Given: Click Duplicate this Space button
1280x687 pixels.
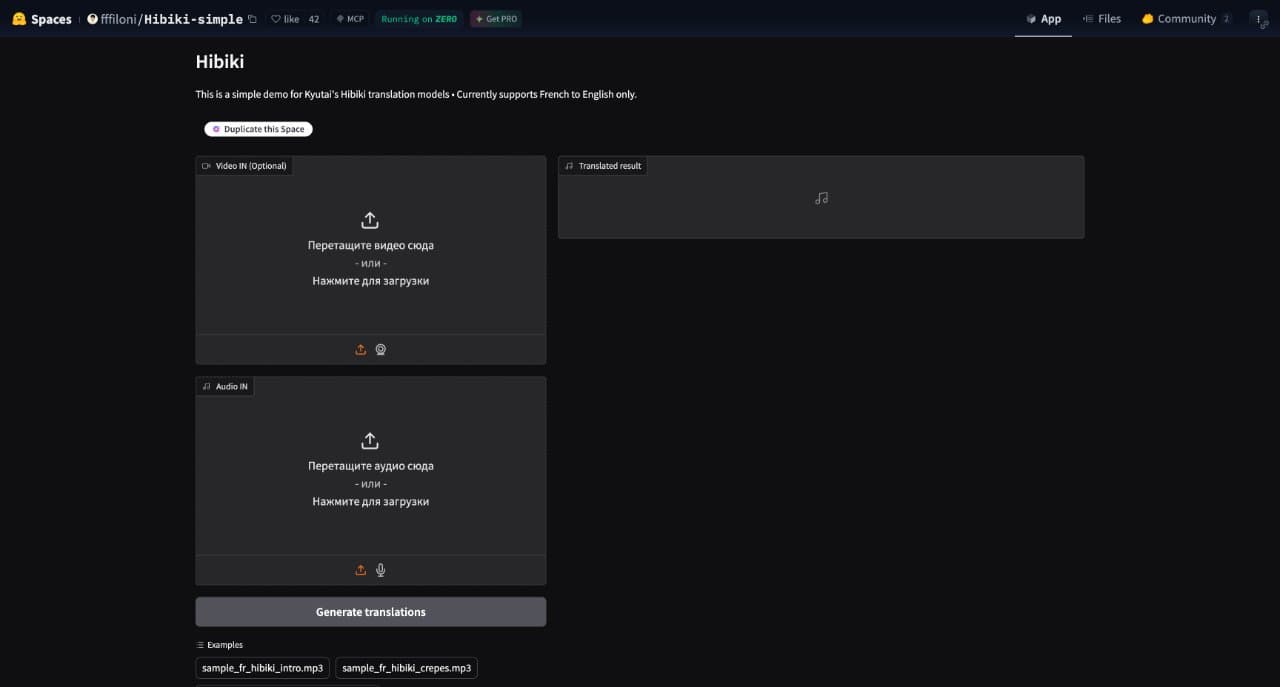Looking at the screenshot, I should click(x=259, y=129).
